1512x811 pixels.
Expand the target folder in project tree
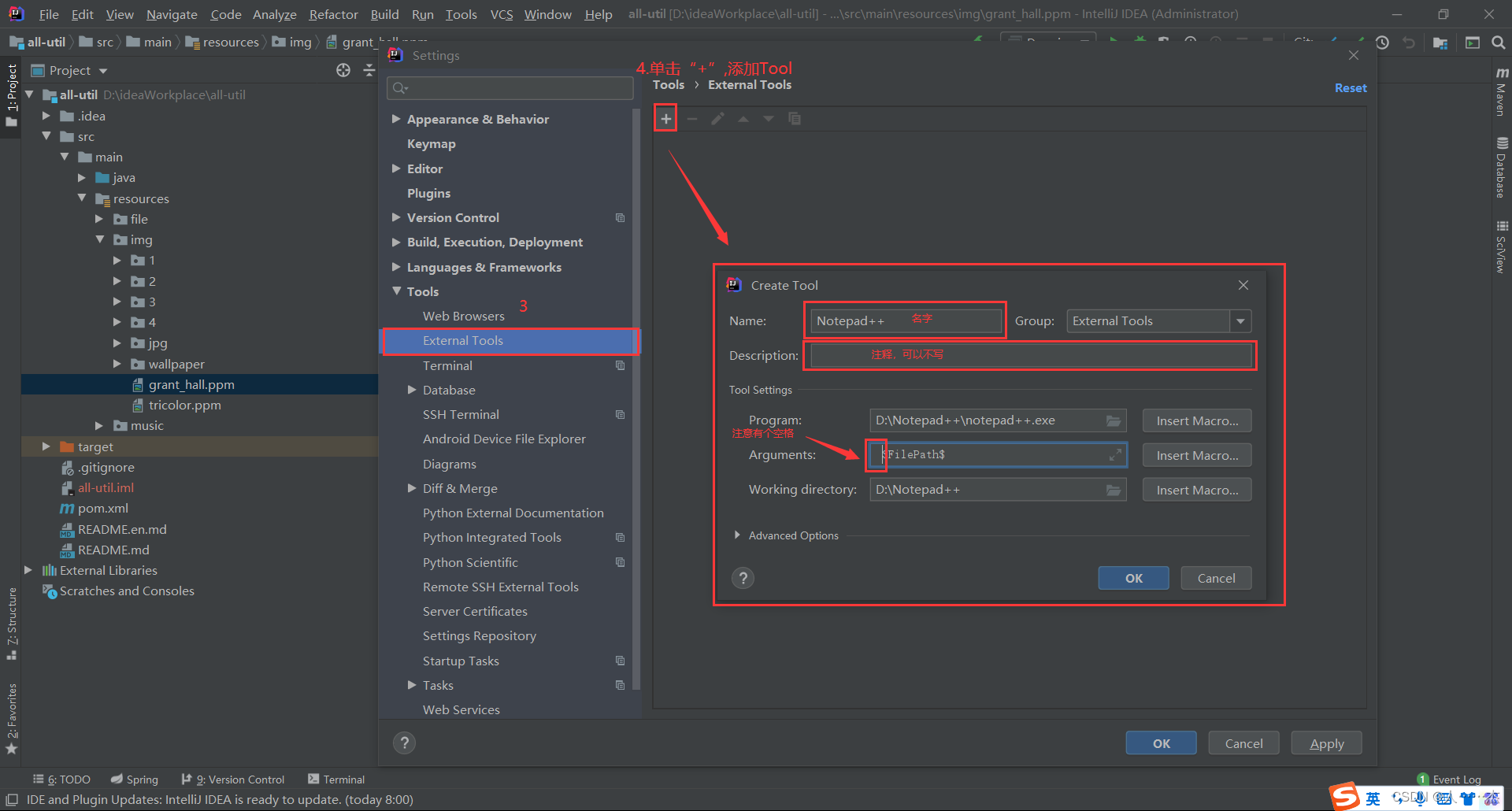tap(46, 446)
